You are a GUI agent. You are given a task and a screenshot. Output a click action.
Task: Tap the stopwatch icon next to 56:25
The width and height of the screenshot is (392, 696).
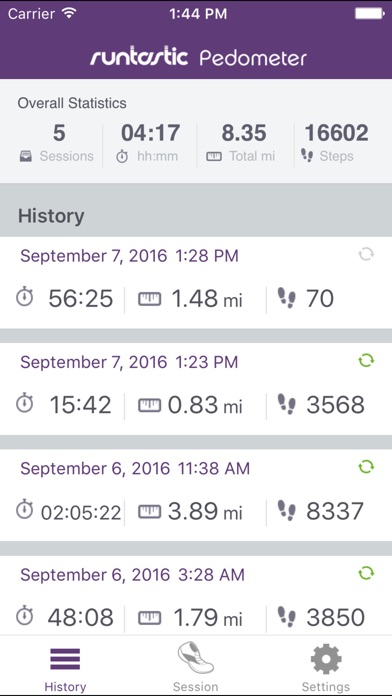[25, 297]
